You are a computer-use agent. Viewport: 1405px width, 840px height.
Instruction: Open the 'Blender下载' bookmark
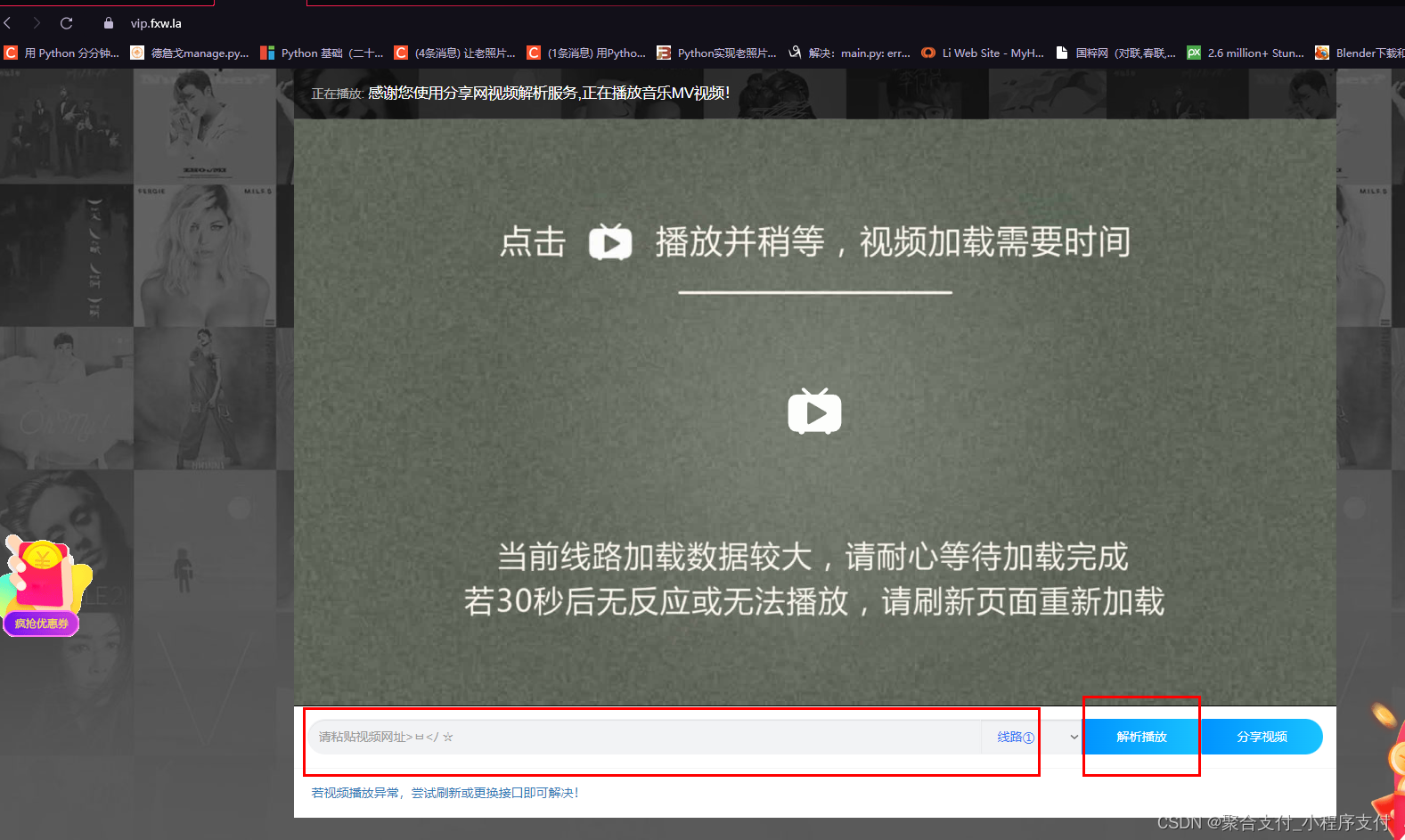[1360, 53]
